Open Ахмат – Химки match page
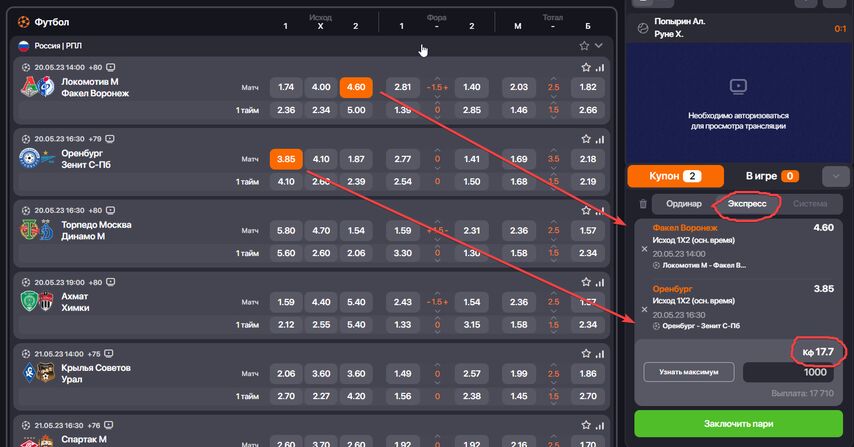The height and width of the screenshot is (447, 854). point(75,302)
